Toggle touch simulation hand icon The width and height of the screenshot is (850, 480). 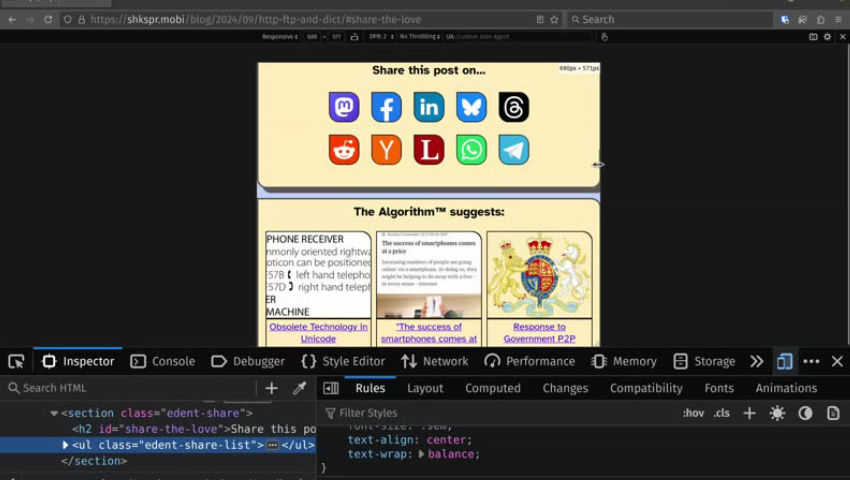[x=604, y=37]
